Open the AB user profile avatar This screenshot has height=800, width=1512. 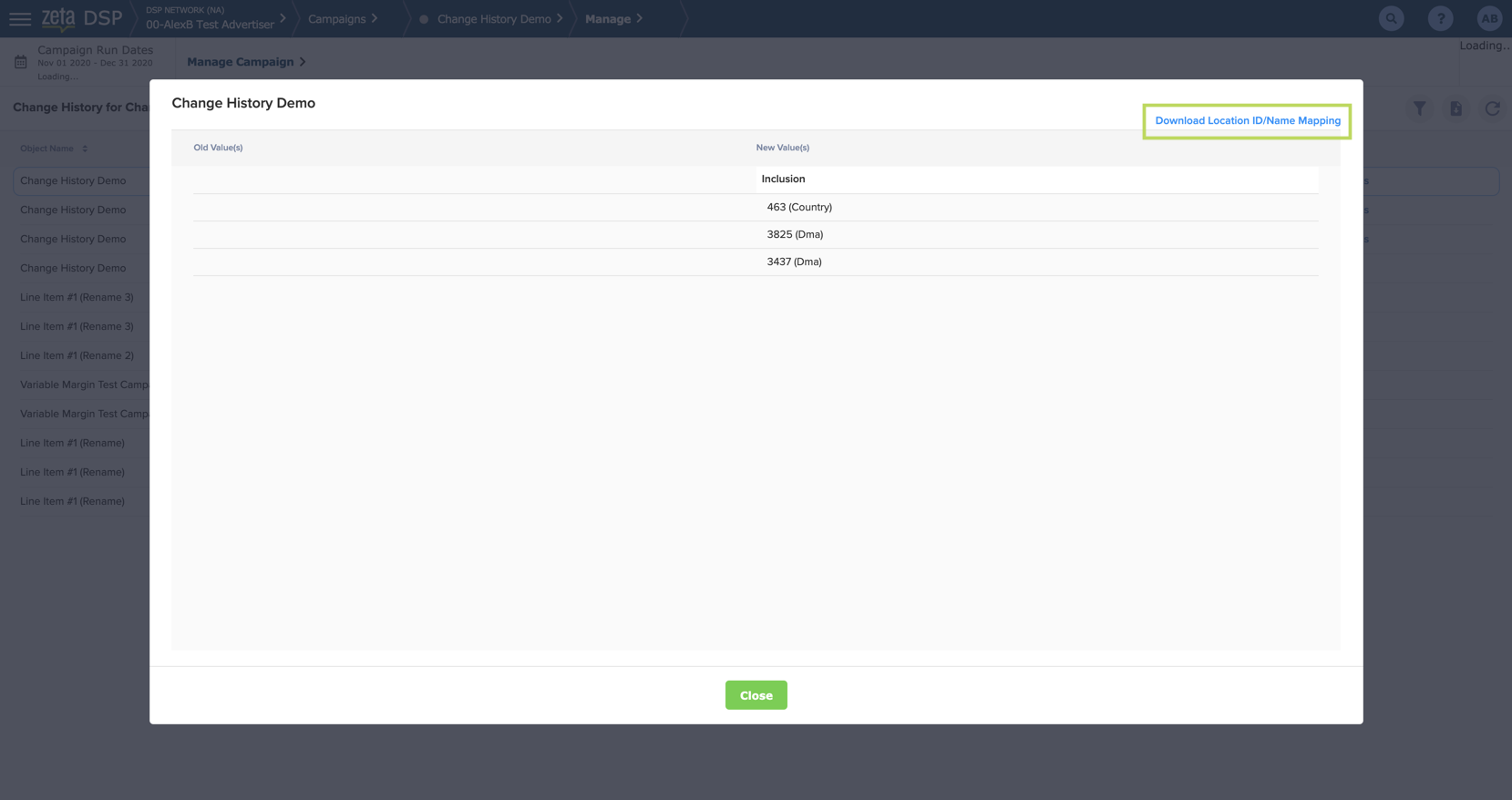(x=1488, y=19)
